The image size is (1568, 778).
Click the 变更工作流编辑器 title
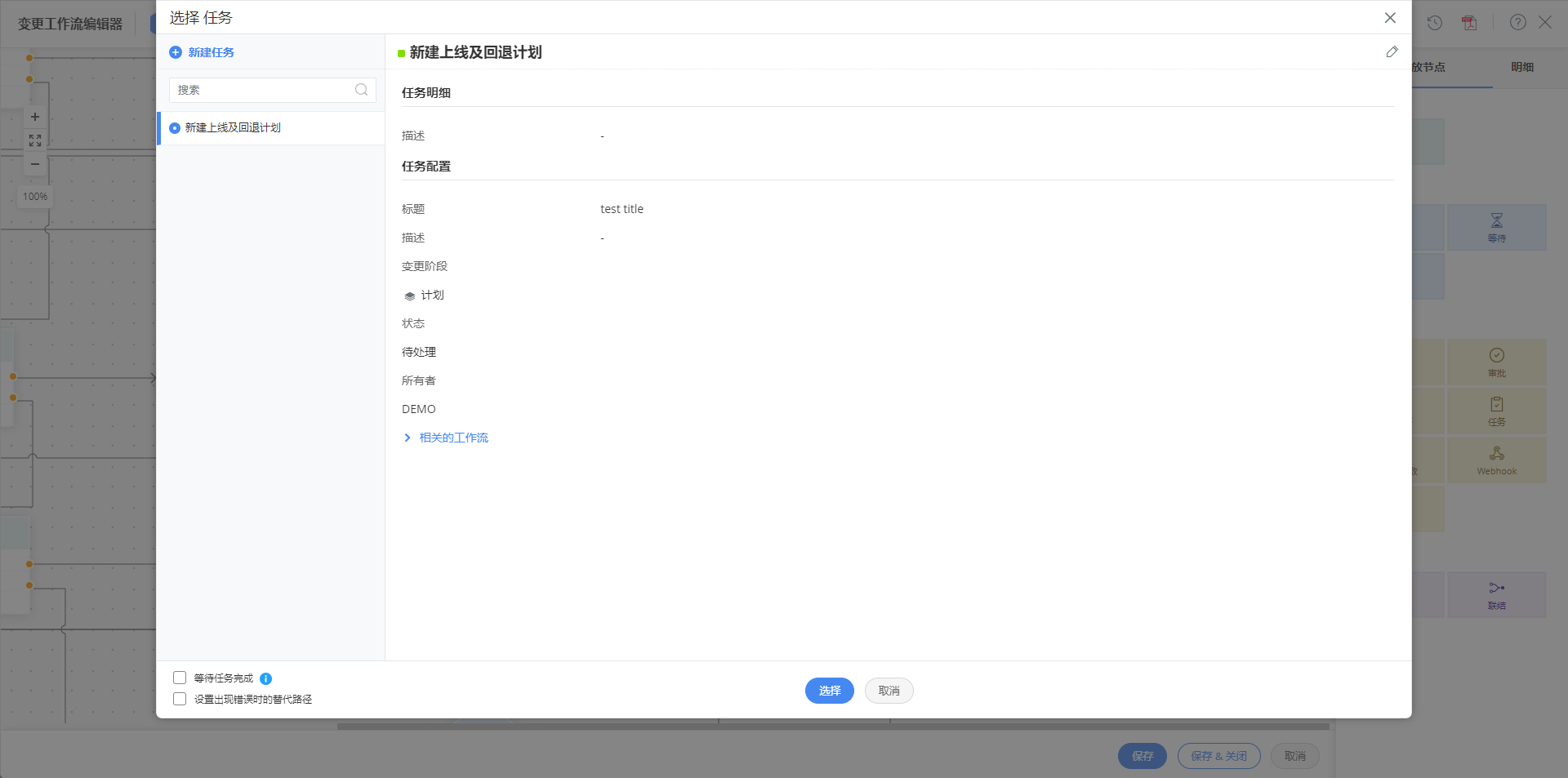[70, 24]
